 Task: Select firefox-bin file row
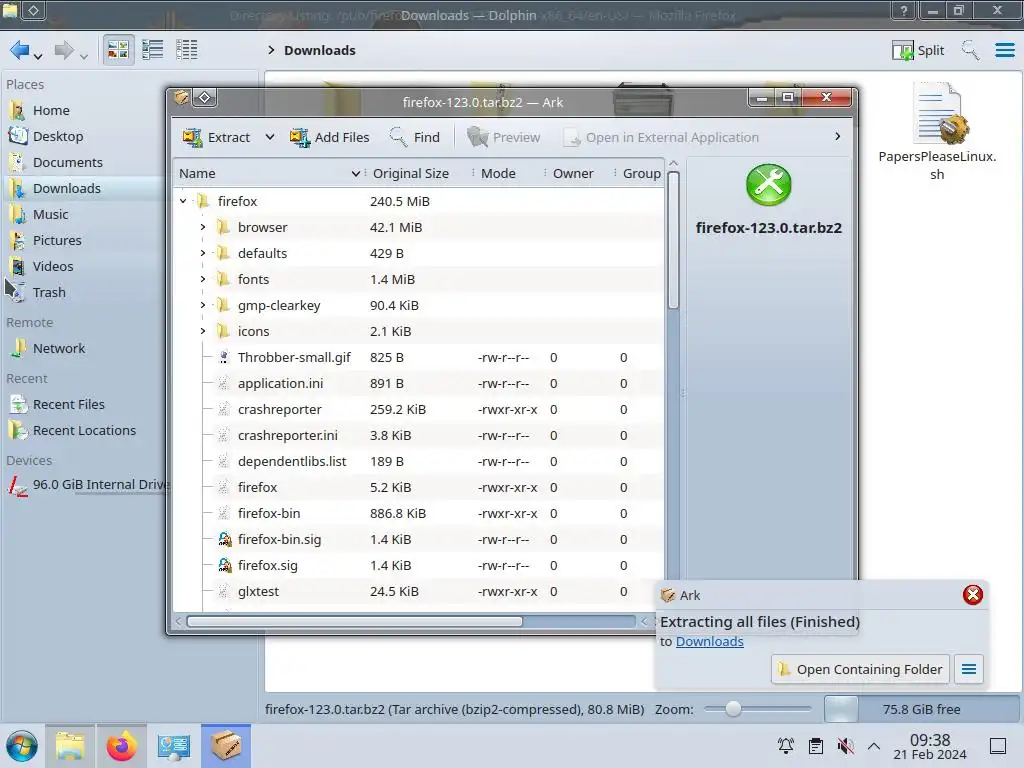[x=419, y=513]
